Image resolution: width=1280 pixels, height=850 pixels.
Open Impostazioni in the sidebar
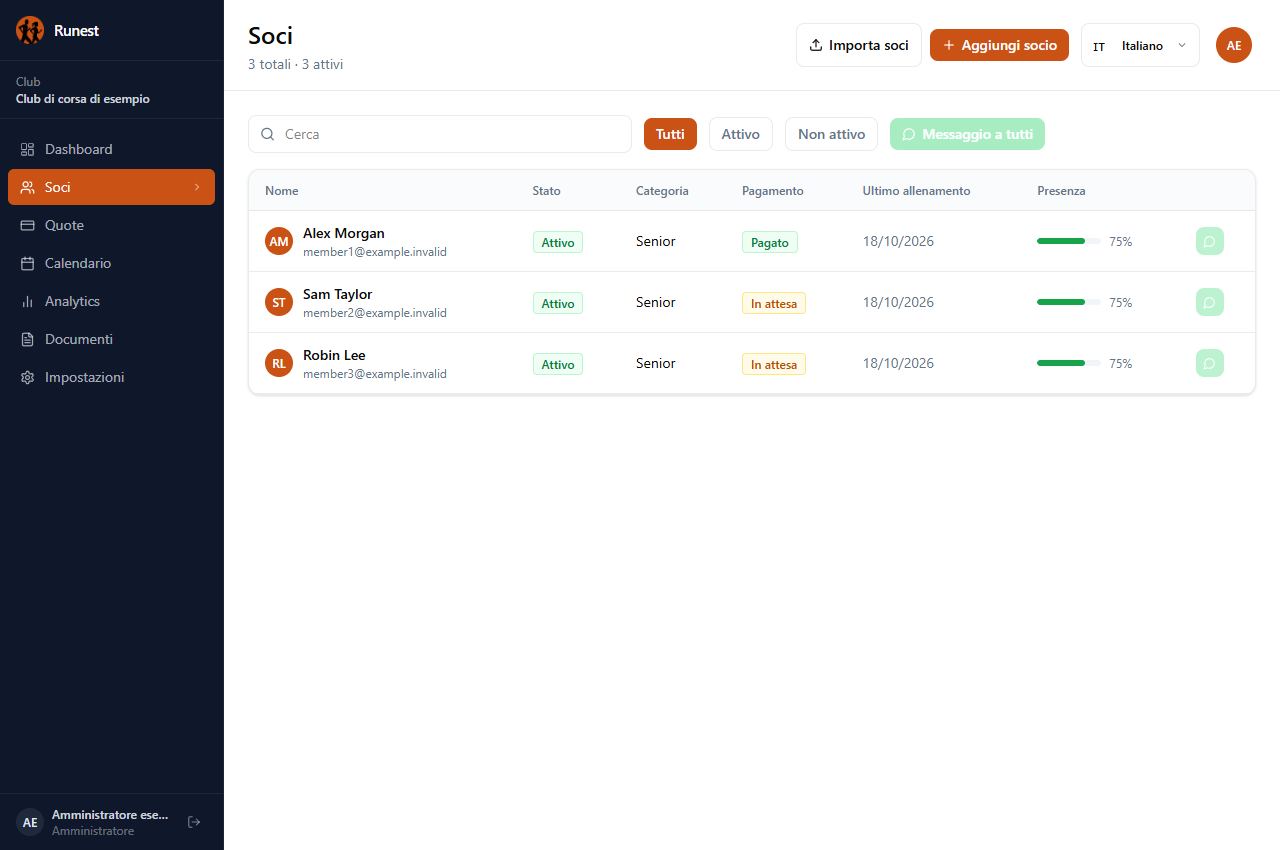111,377
